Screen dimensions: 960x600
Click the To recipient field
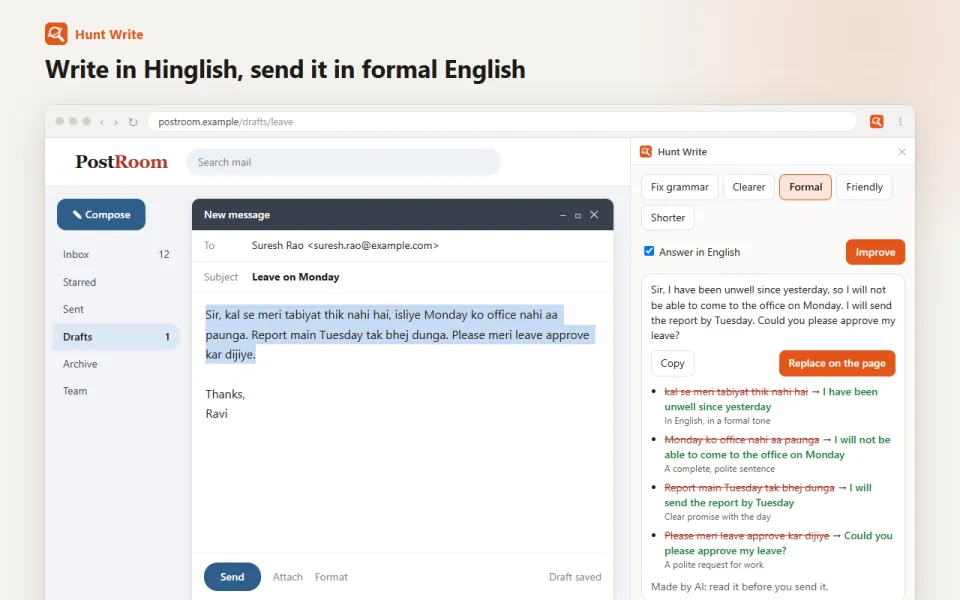(x=402, y=246)
